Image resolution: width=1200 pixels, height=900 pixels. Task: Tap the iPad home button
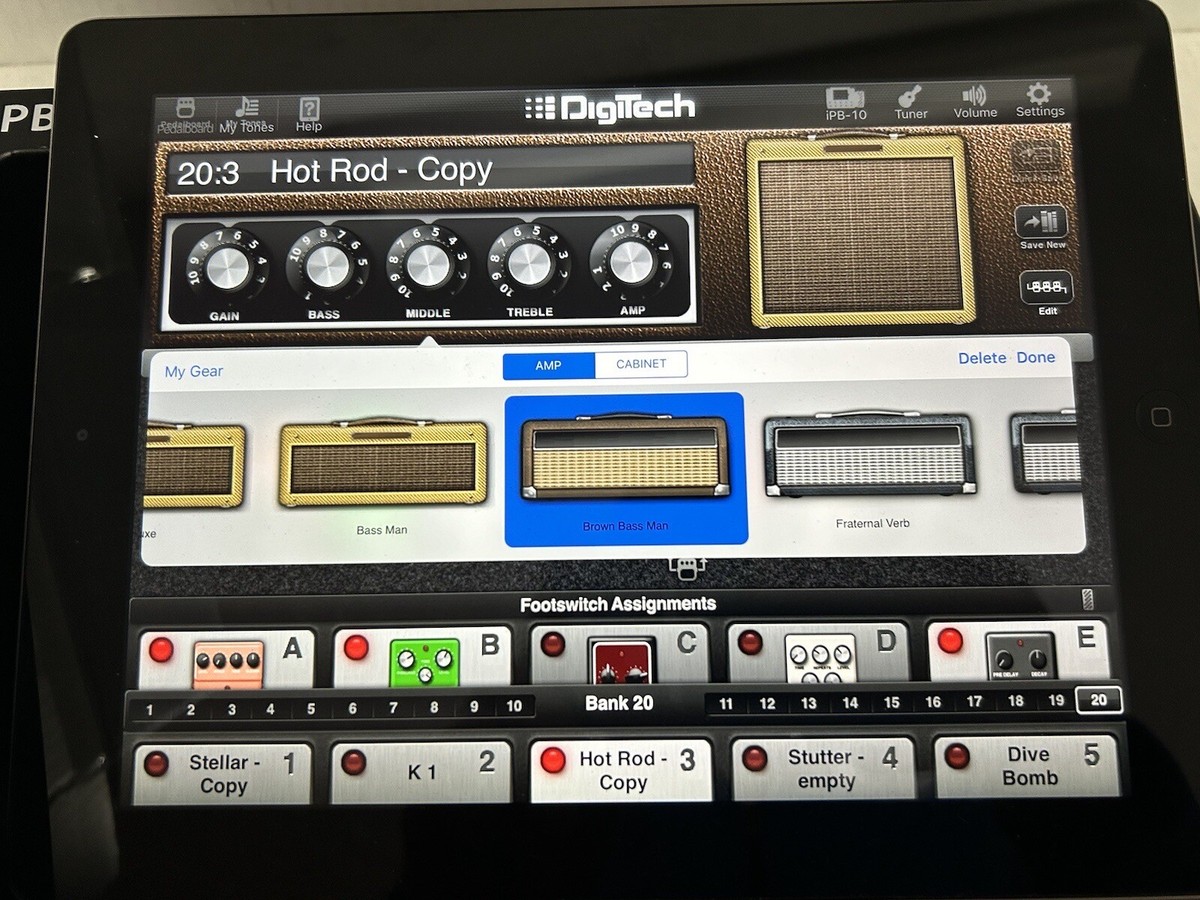(1161, 416)
